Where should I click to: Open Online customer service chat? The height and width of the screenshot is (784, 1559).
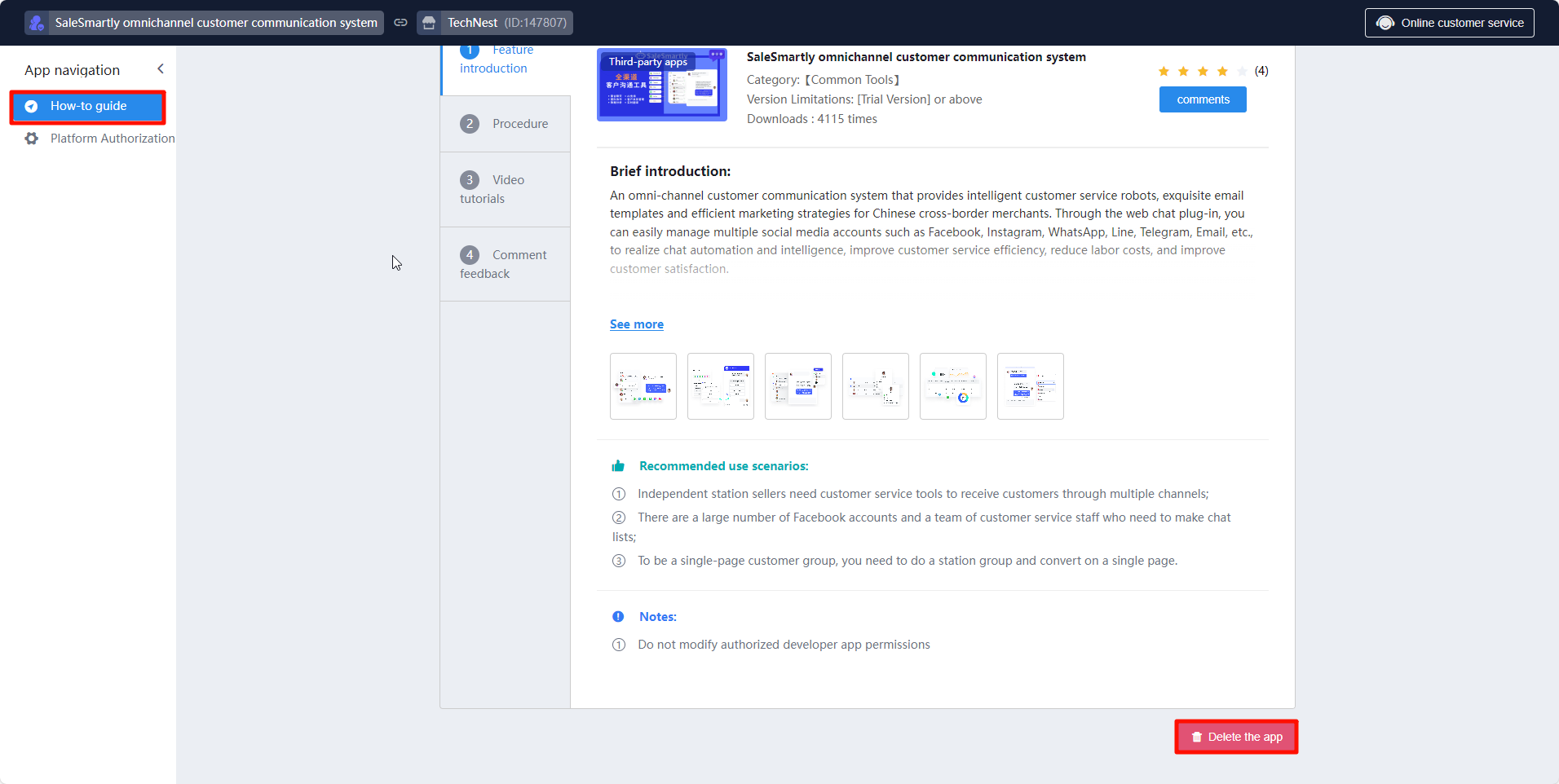(x=1449, y=23)
